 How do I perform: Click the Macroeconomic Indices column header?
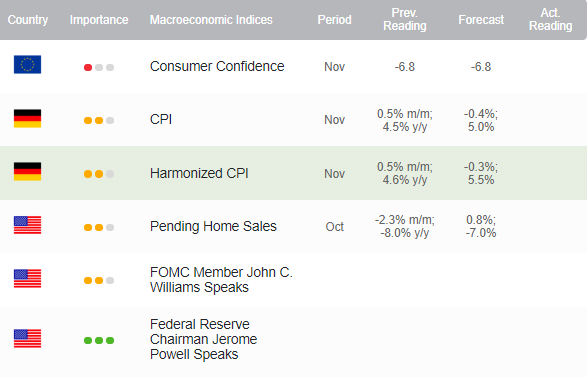coord(211,20)
